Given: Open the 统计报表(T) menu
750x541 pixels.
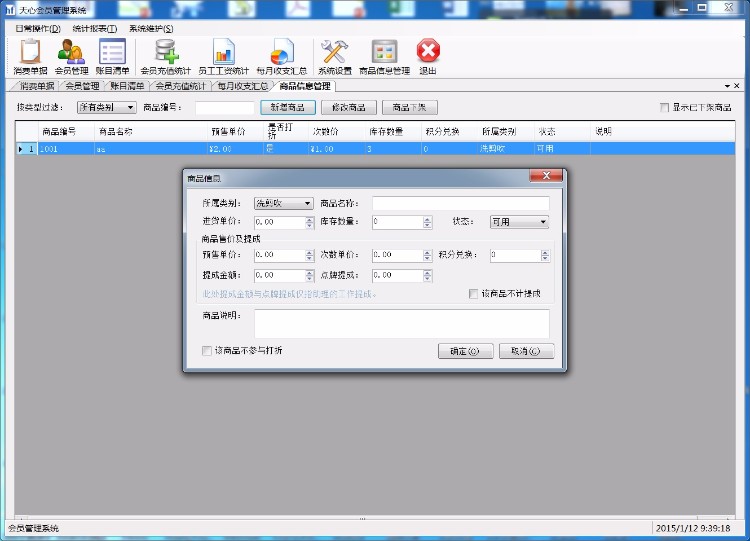Looking at the screenshot, I should (x=95, y=29).
